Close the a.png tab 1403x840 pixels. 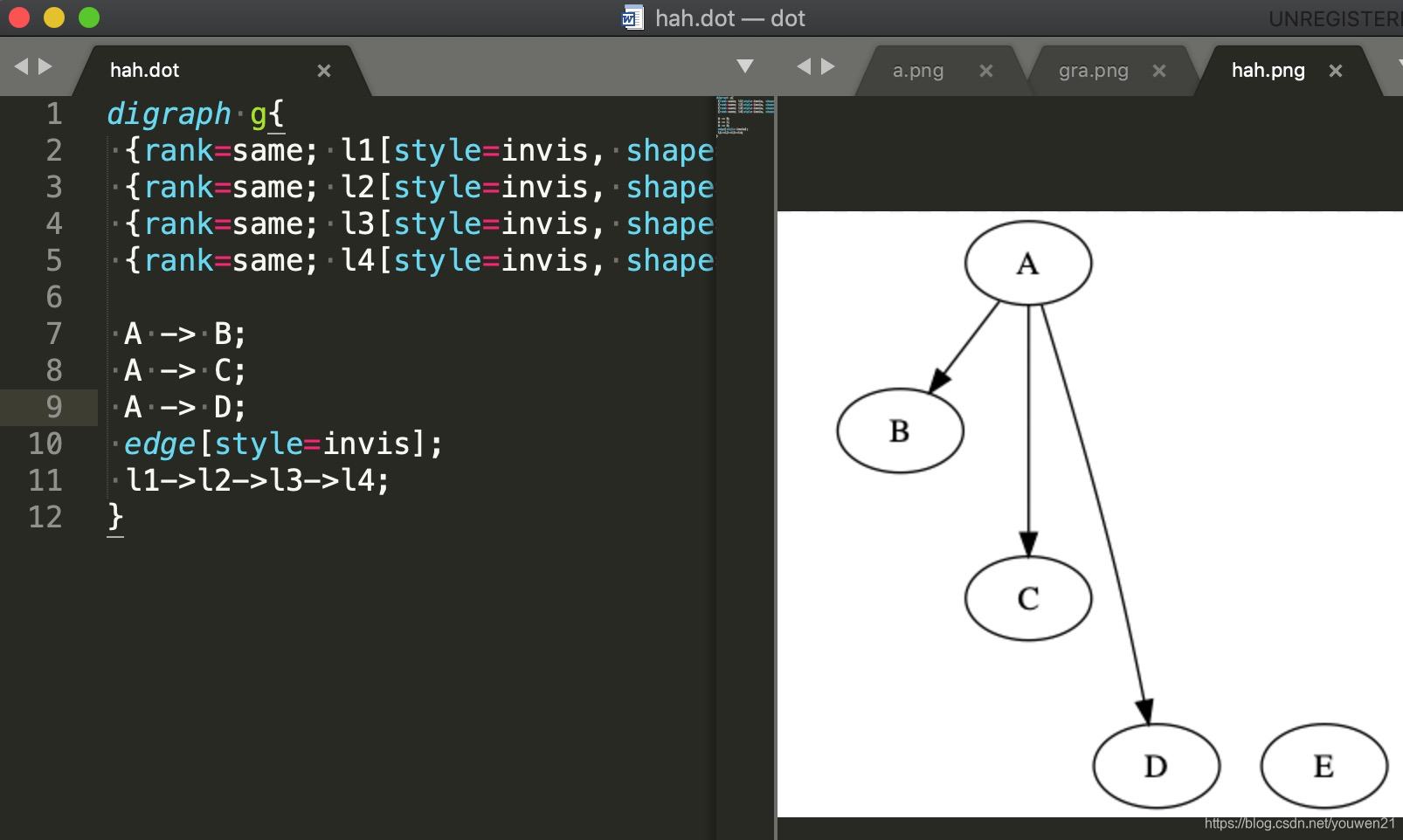click(x=986, y=70)
